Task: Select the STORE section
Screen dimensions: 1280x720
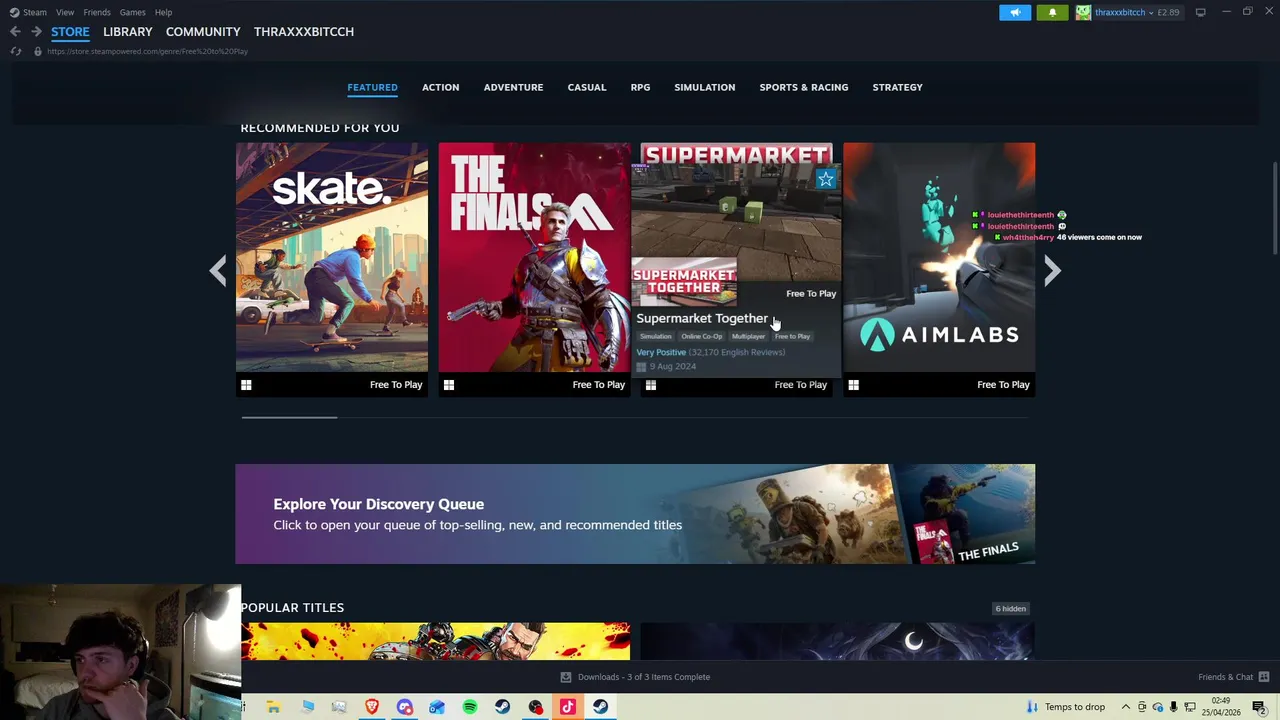Action: 70,32
